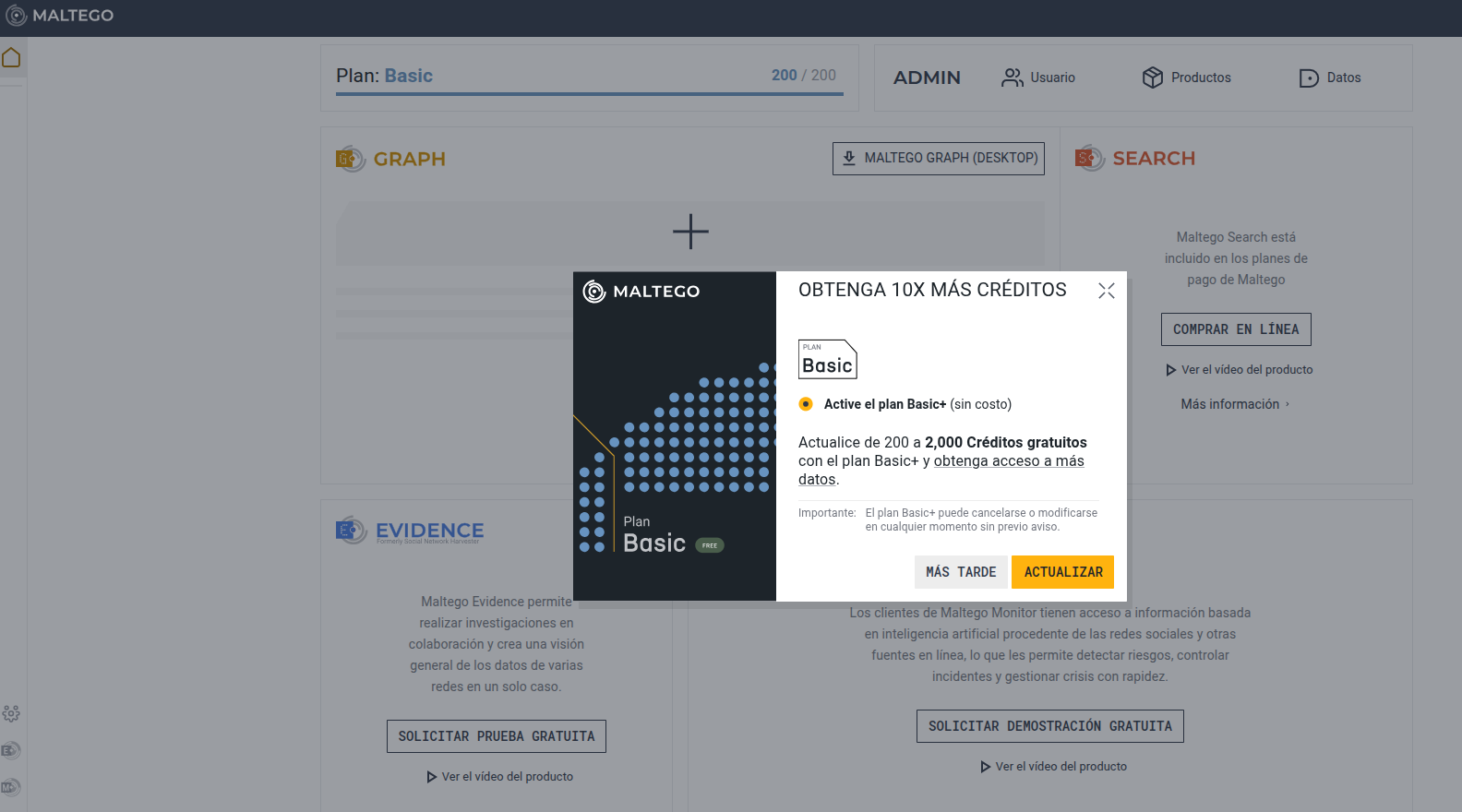The width and height of the screenshot is (1462, 812).
Task: Download Maltego Graph (Desktop)
Action: (x=939, y=159)
